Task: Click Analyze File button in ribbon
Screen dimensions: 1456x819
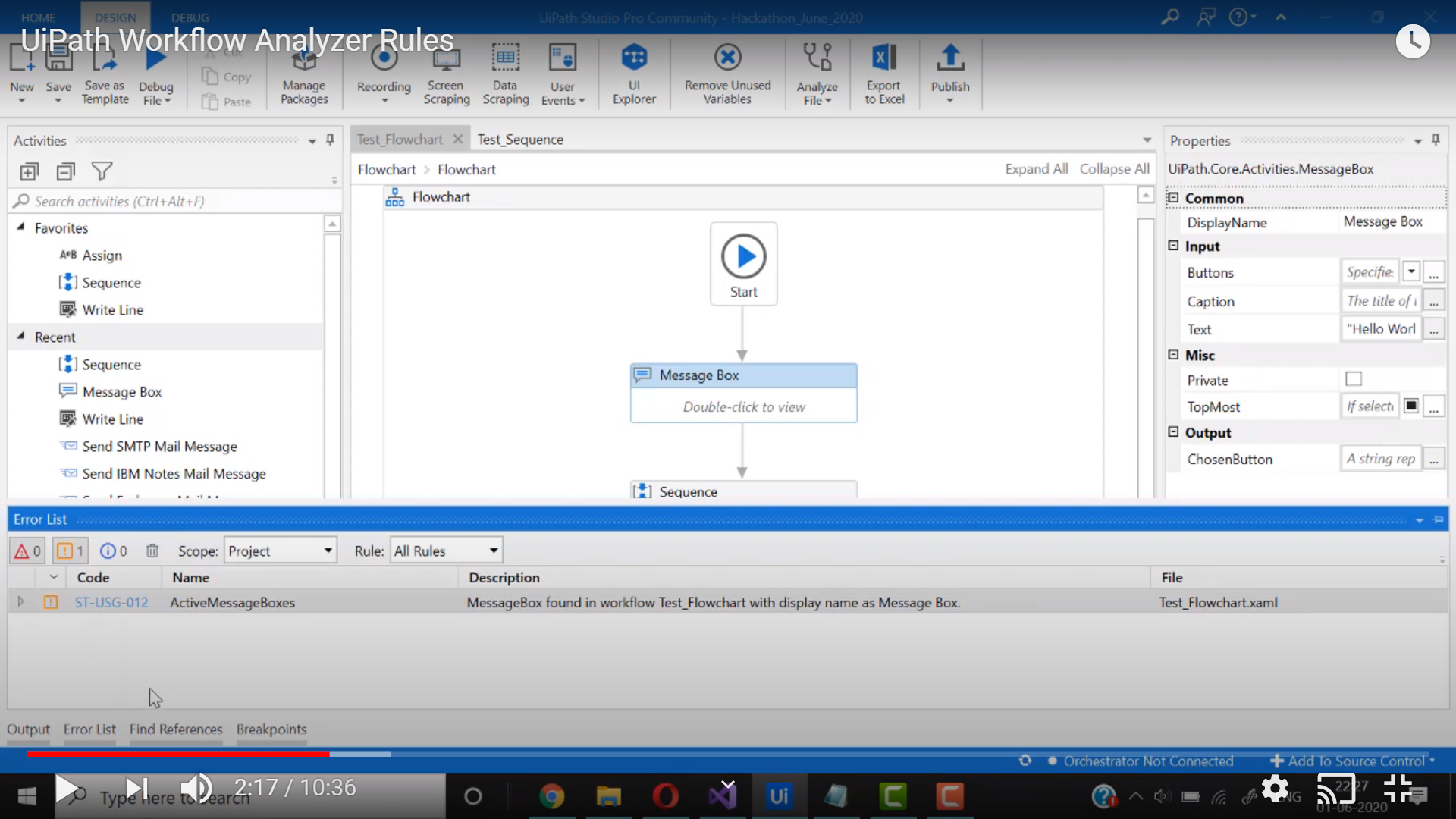Action: pyautogui.click(x=817, y=74)
